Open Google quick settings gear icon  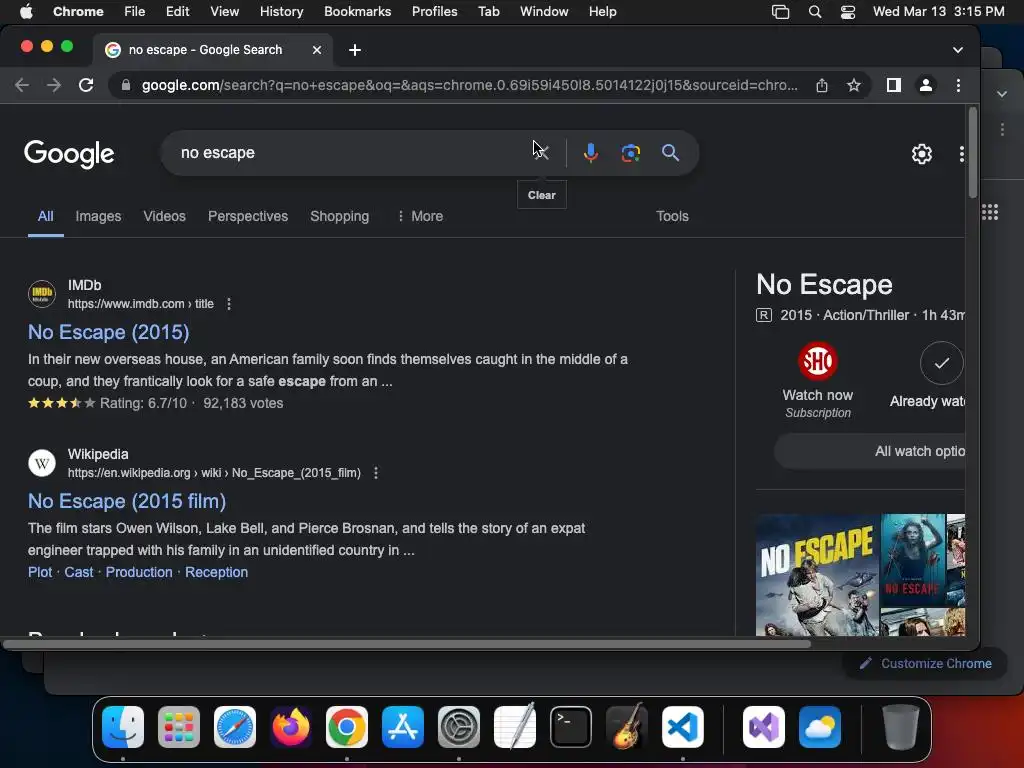921,154
